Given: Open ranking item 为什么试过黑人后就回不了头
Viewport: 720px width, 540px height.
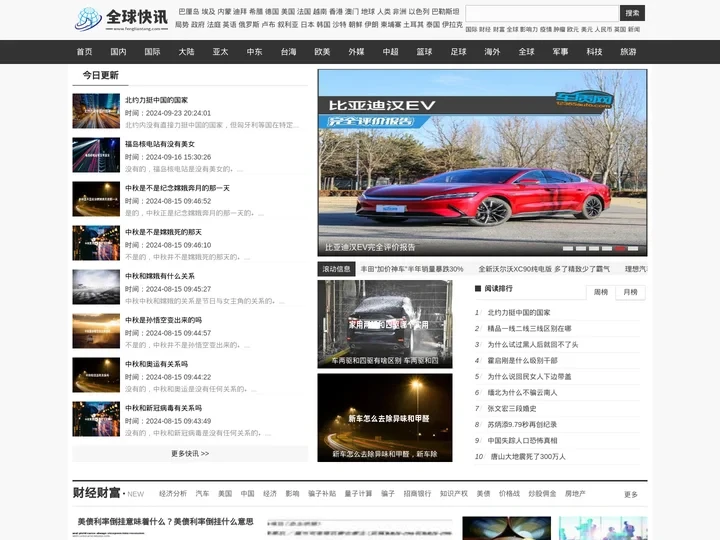Looking at the screenshot, I should [533, 345].
